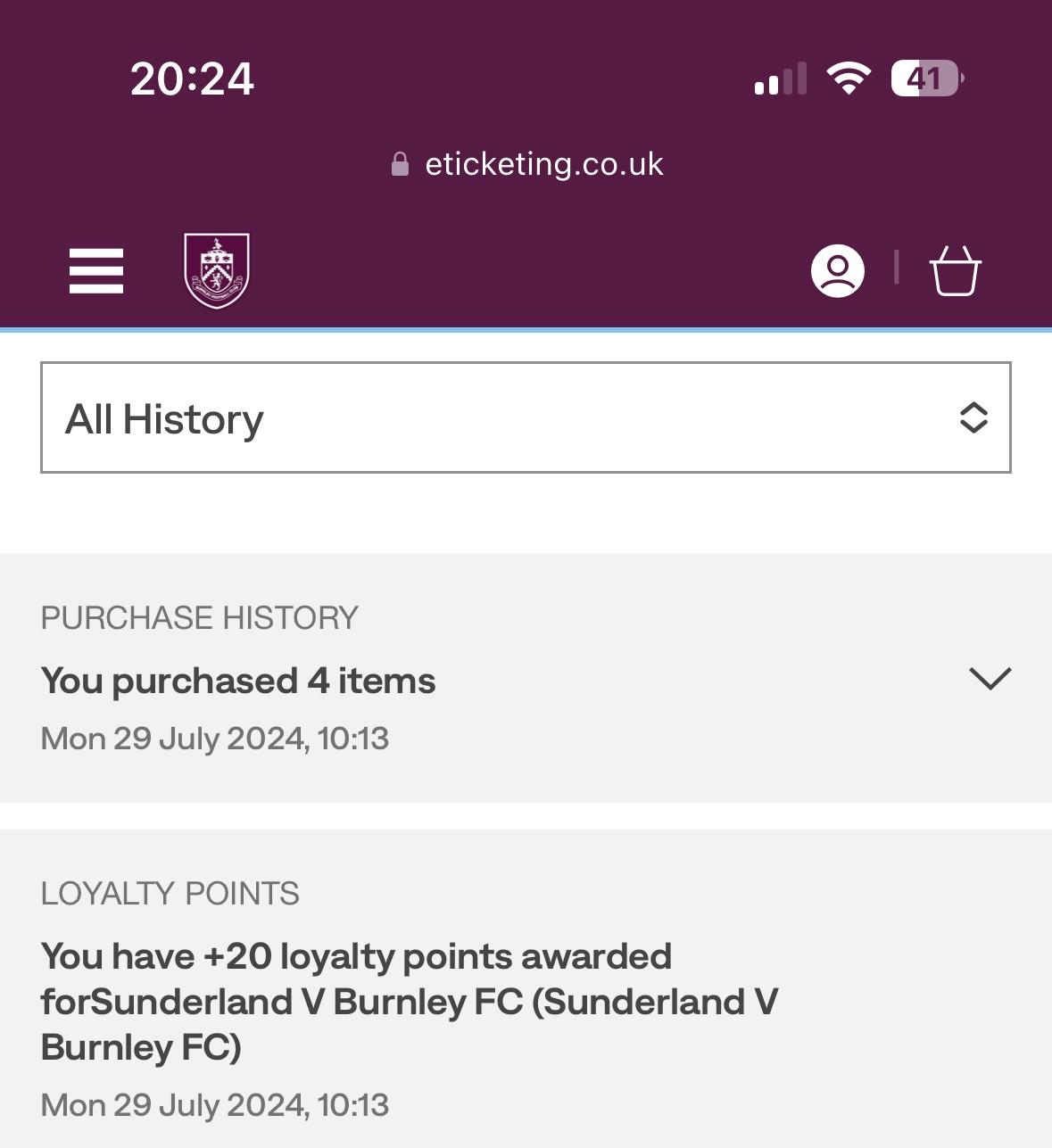The image size is (1052, 1148).
Task: Tap the Burnley FC crest logo
Action: [217, 270]
